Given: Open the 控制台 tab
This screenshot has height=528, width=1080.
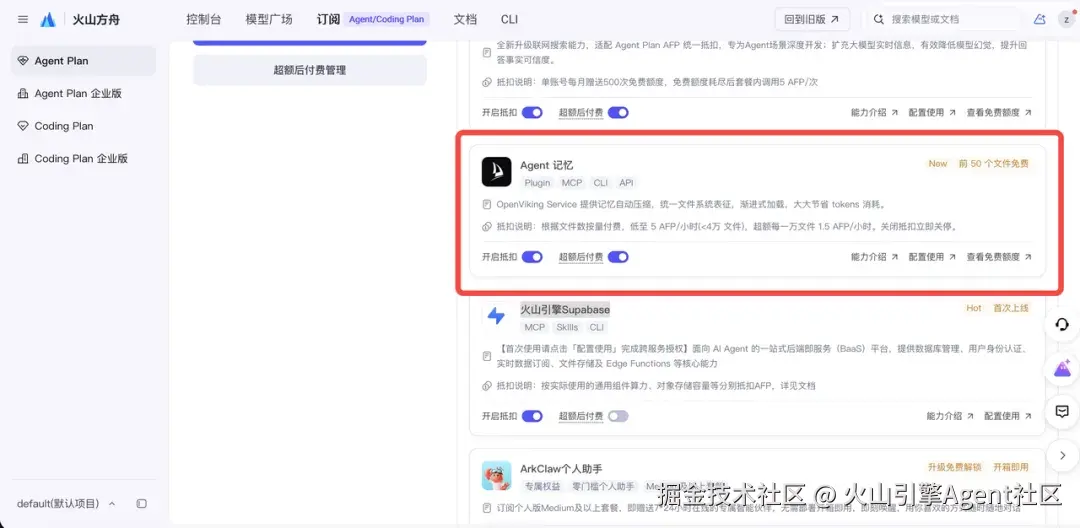Looking at the screenshot, I should tap(204, 19).
